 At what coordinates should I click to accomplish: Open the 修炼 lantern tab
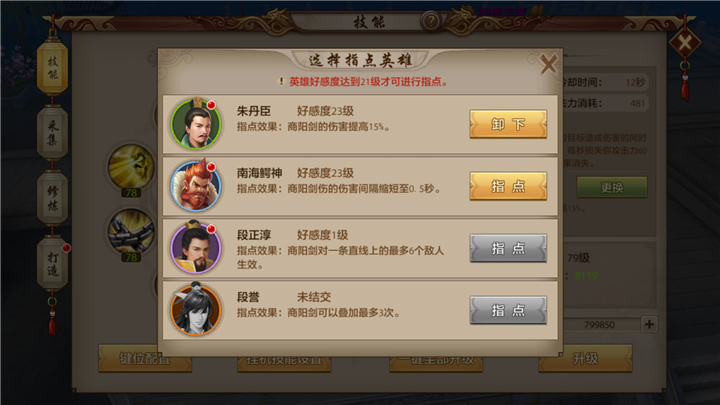click(x=52, y=198)
